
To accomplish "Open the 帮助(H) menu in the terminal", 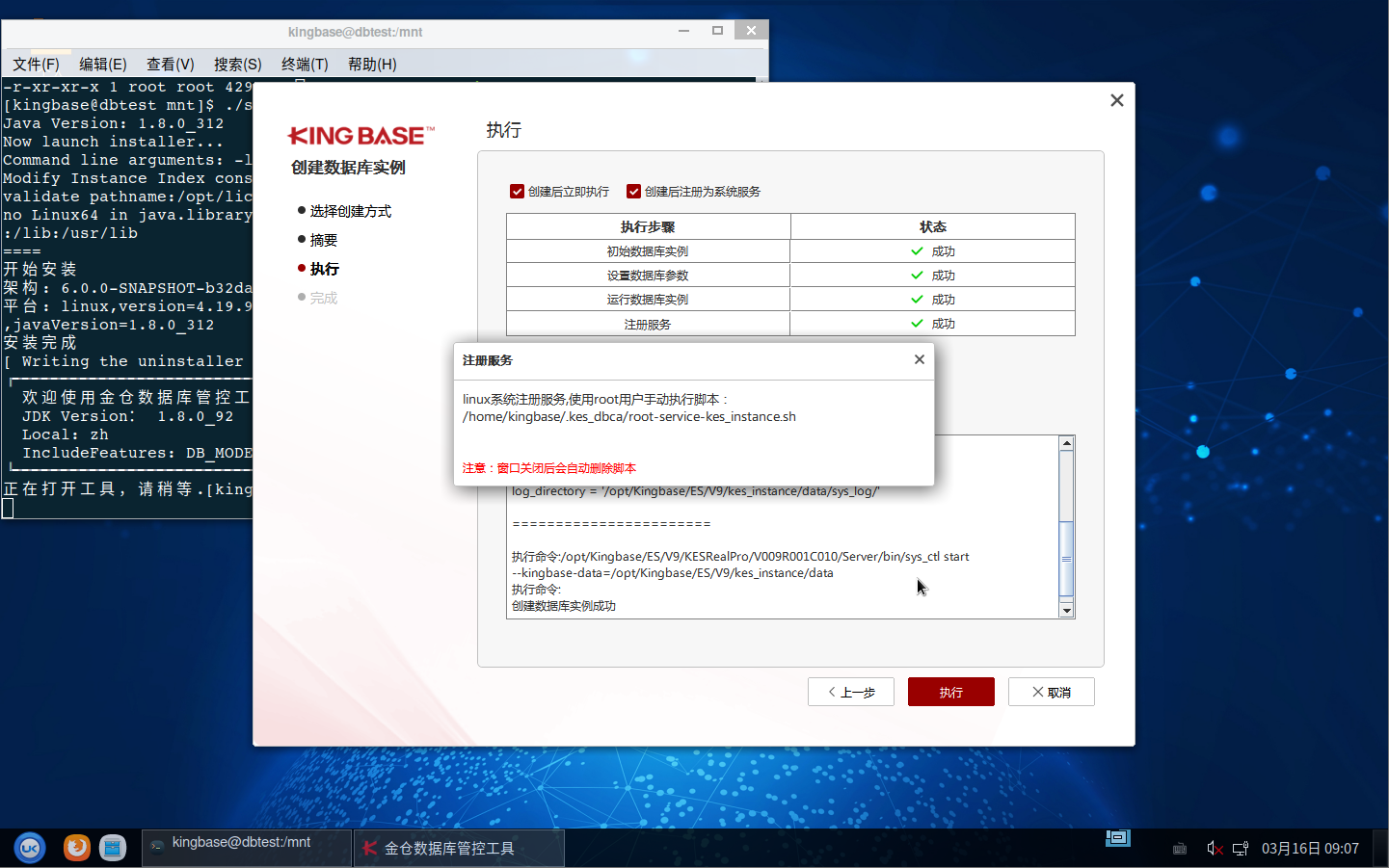I will [x=372, y=64].
